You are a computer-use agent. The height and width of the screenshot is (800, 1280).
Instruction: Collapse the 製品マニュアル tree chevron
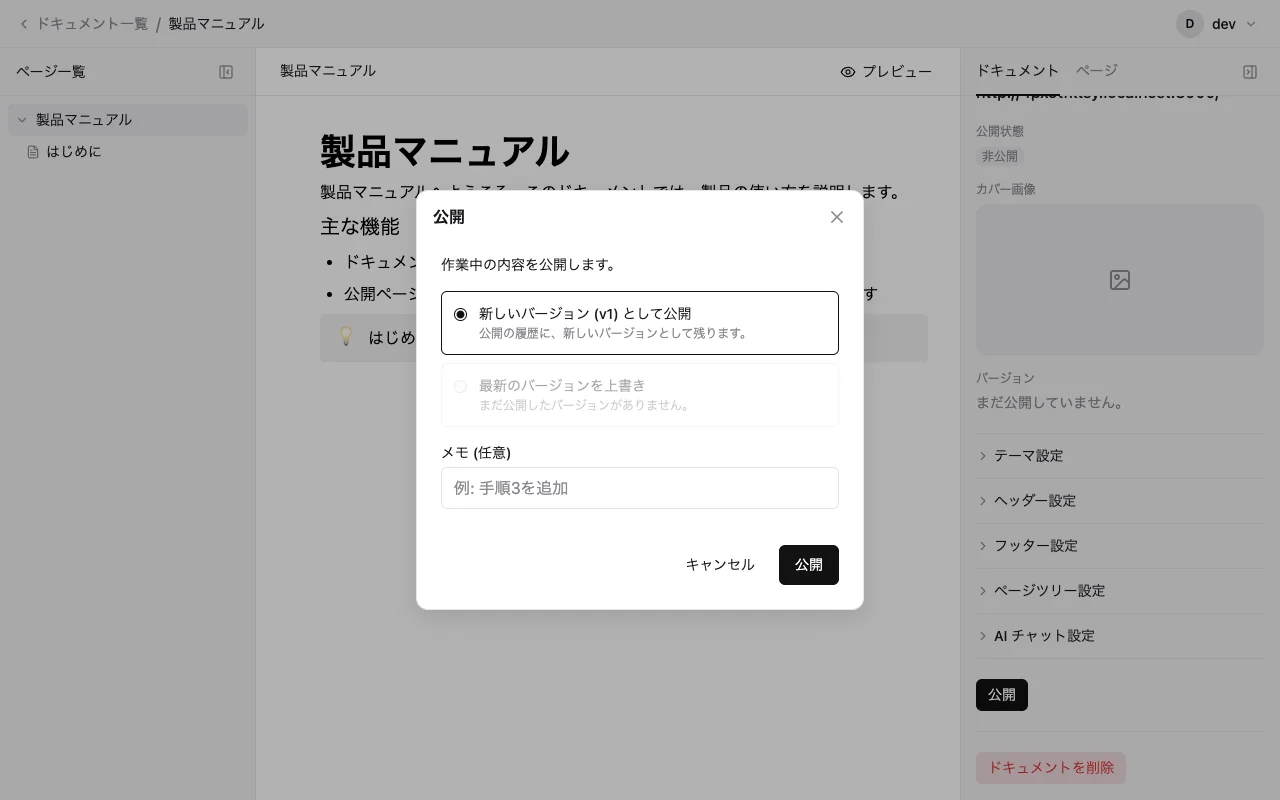tap(22, 120)
